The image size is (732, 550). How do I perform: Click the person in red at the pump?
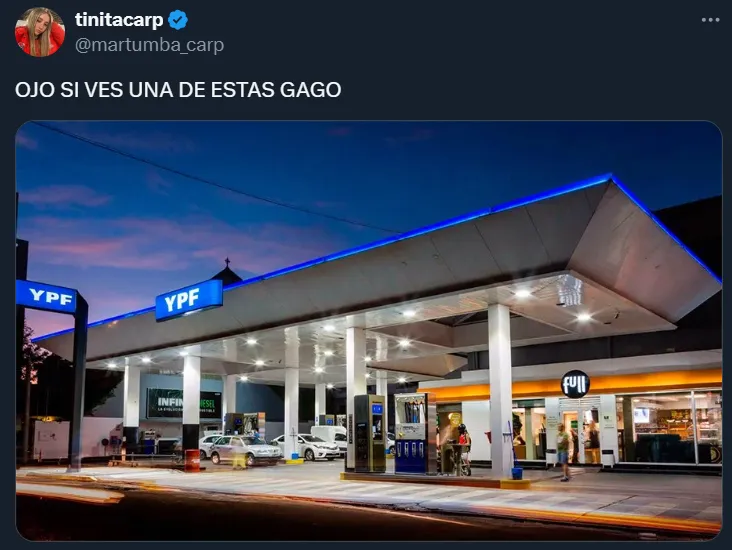(x=464, y=447)
